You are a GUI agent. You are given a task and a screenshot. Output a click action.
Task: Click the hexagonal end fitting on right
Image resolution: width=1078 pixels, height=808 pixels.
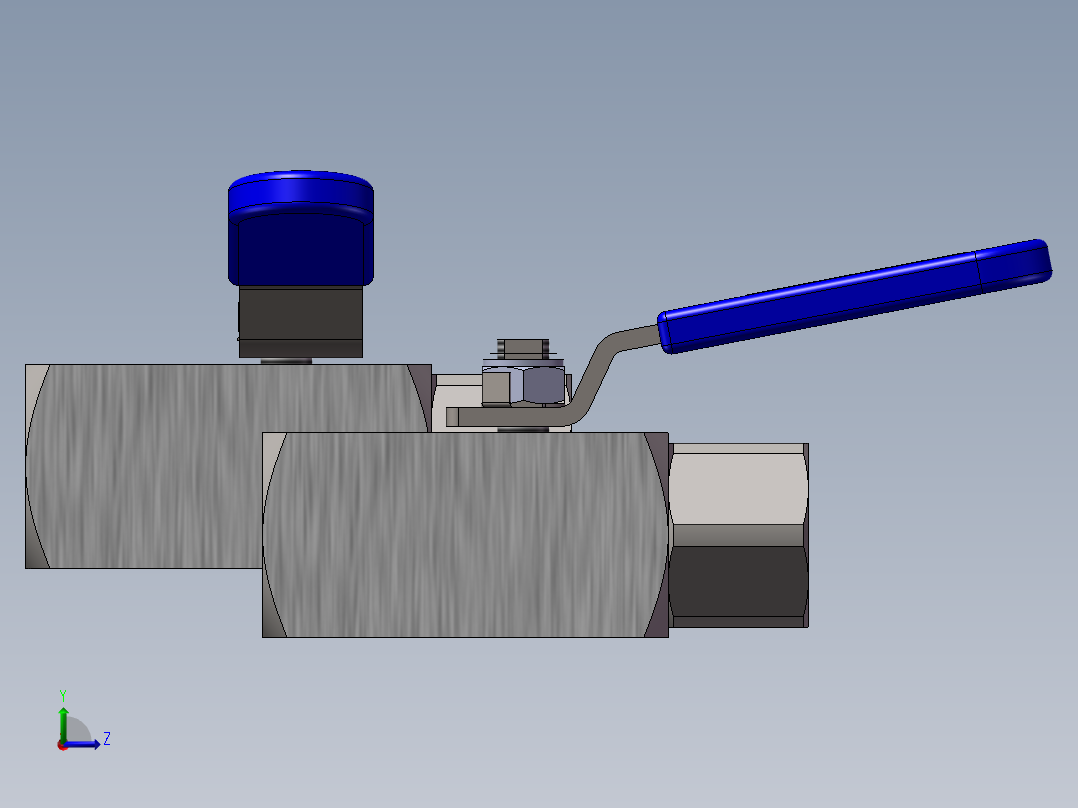[x=738, y=535]
